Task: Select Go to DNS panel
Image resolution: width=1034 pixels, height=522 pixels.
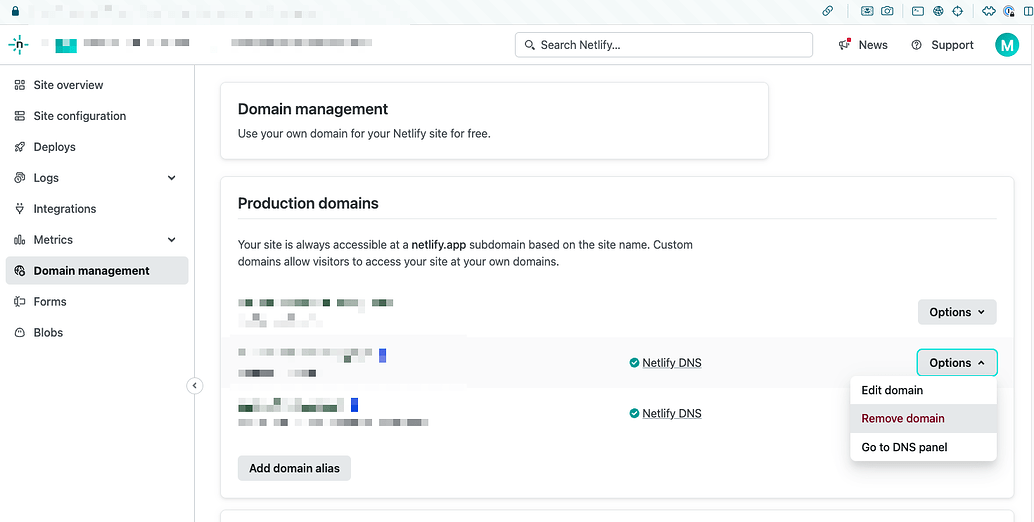Action: pyautogui.click(x=904, y=447)
